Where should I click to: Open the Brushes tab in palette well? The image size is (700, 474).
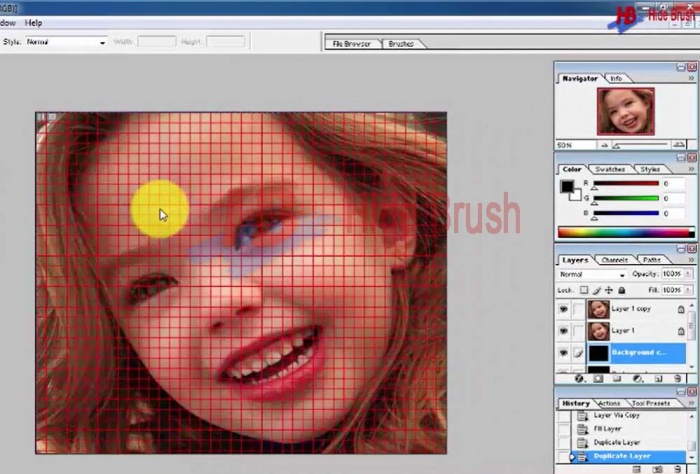click(x=401, y=44)
